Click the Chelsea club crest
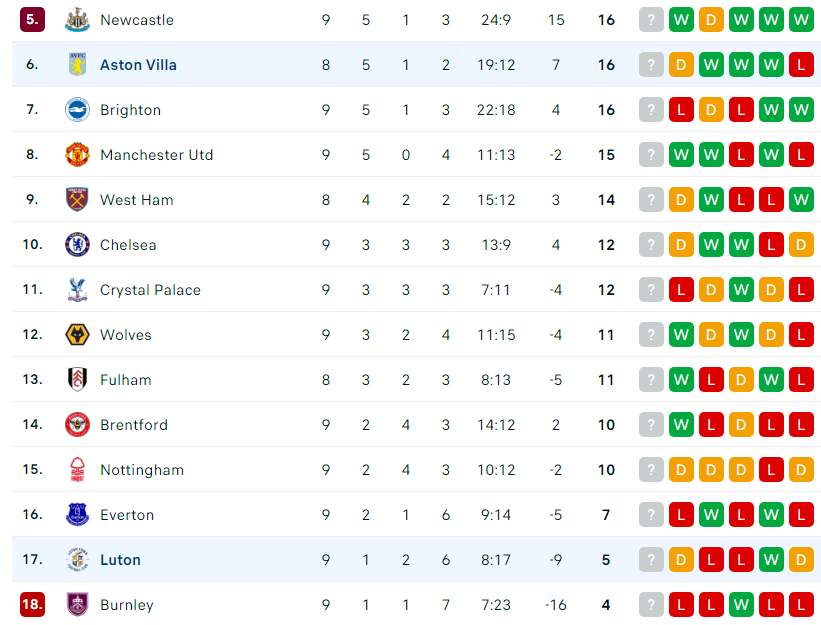821x625 pixels. click(x=77, y=245)
